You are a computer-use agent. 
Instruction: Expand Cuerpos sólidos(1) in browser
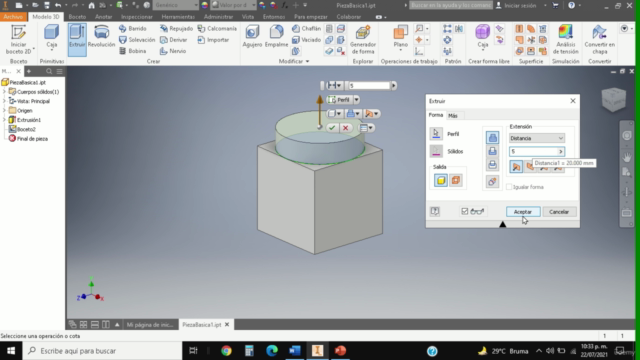pos(4,92)
